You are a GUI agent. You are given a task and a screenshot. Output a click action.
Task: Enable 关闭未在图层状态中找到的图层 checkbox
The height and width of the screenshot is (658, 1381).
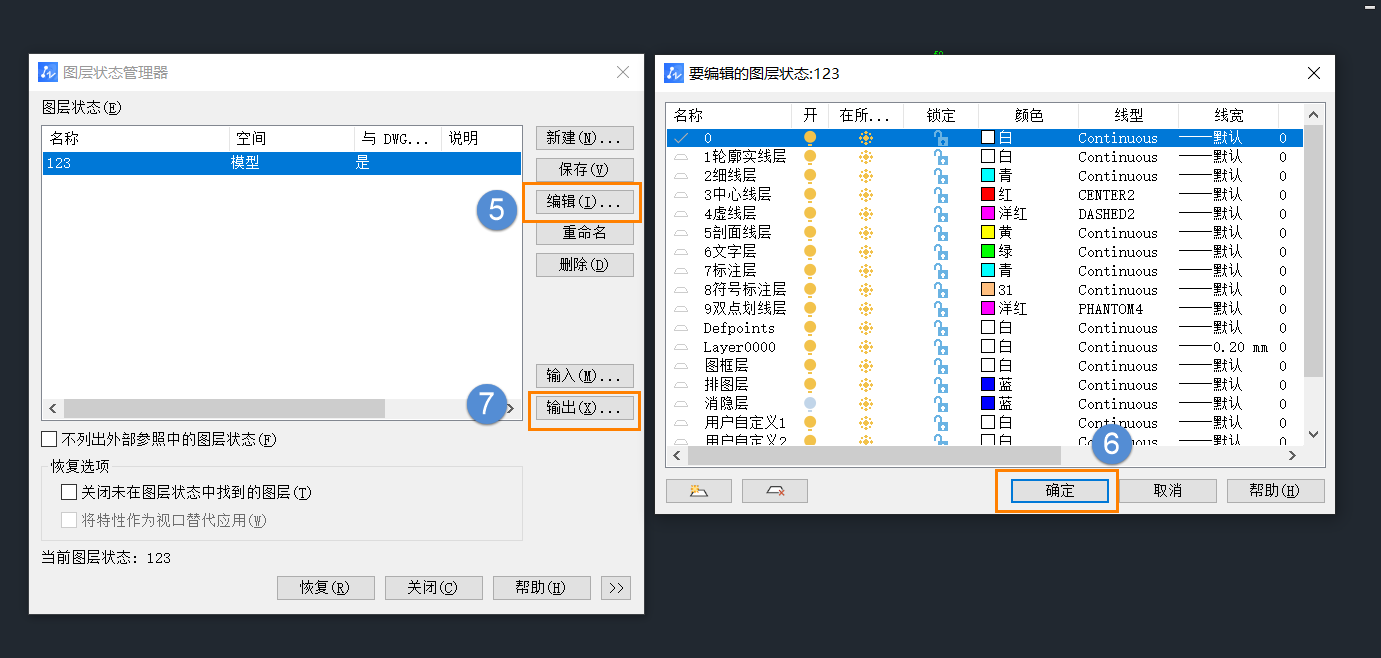69,492
